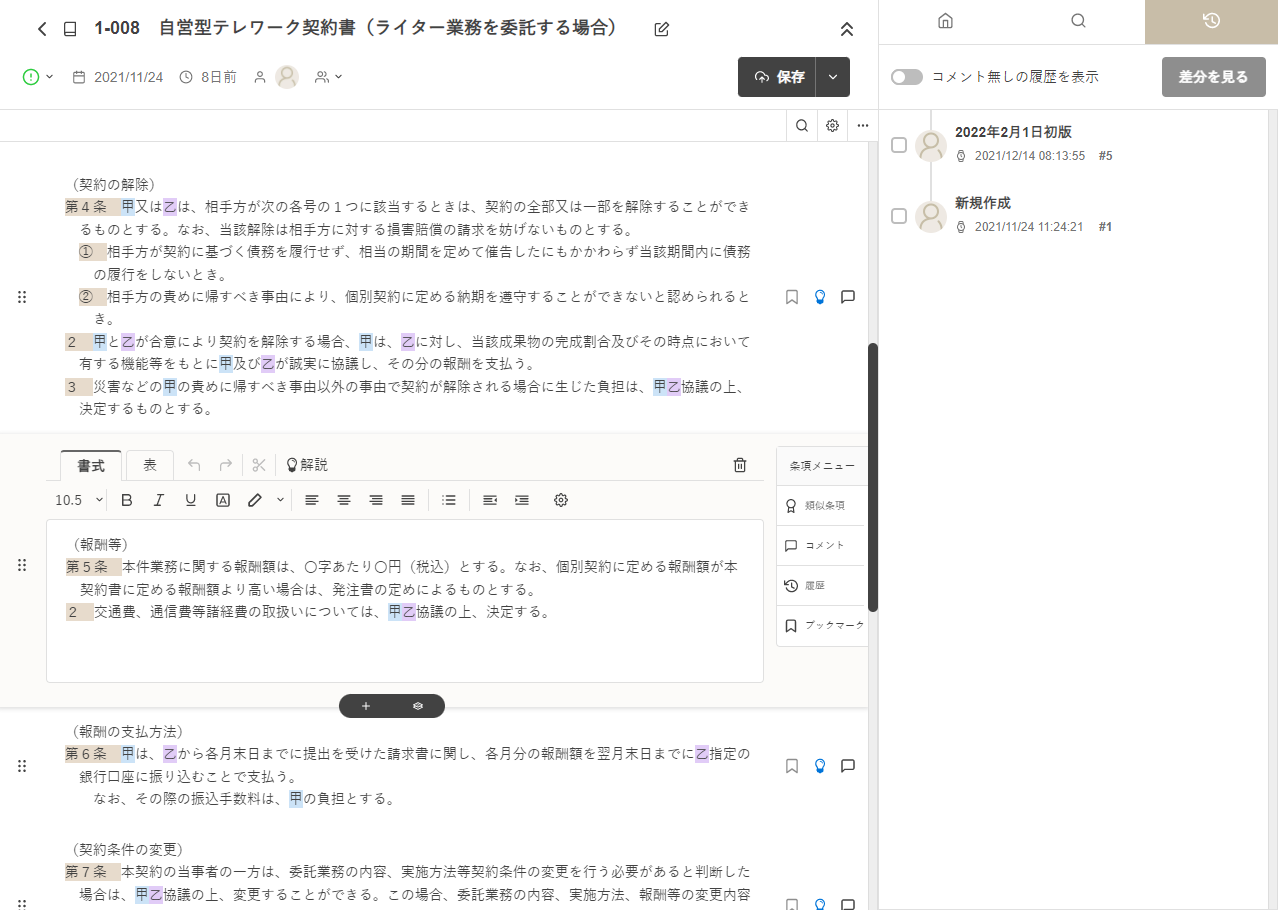Open the 新規作成 history entry
The image size is (1278, 910).
click(x=983, y=203)
